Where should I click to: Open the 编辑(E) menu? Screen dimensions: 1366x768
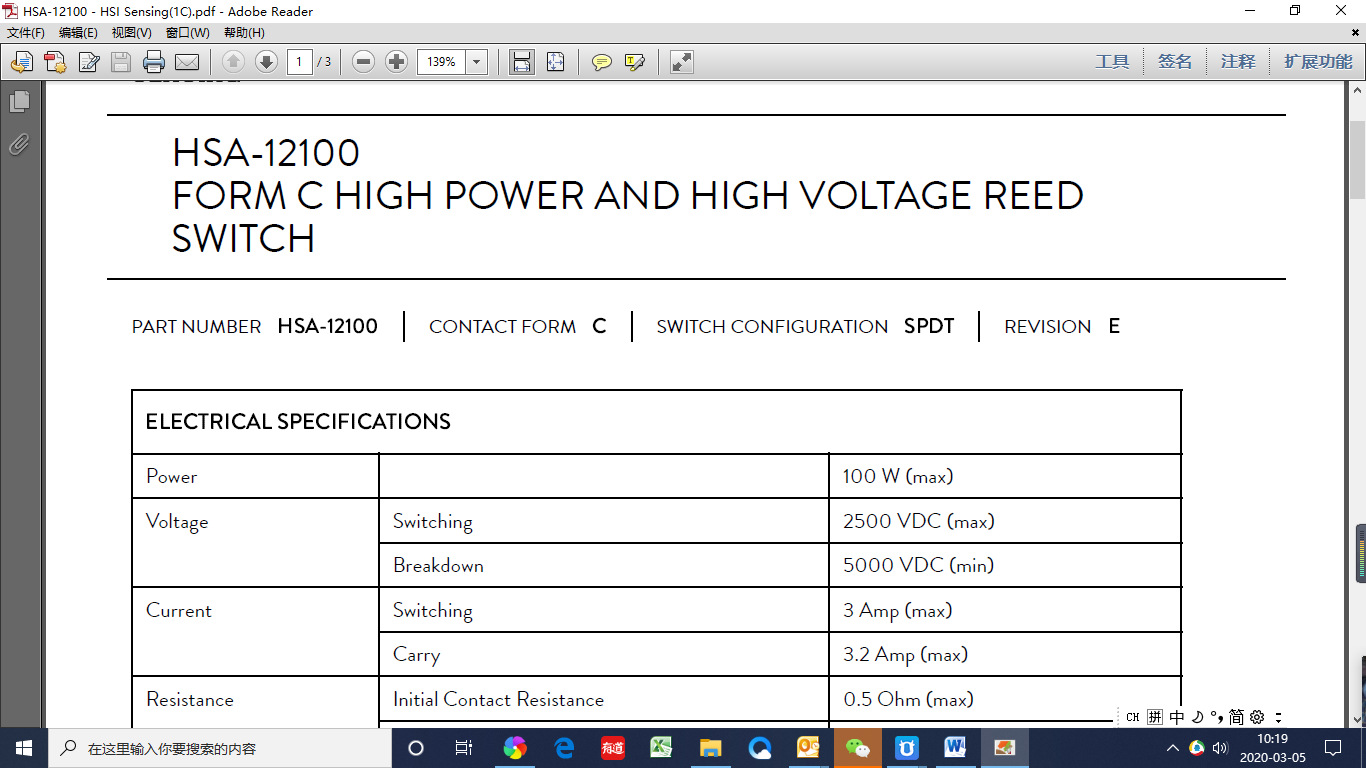pos(78,33)
